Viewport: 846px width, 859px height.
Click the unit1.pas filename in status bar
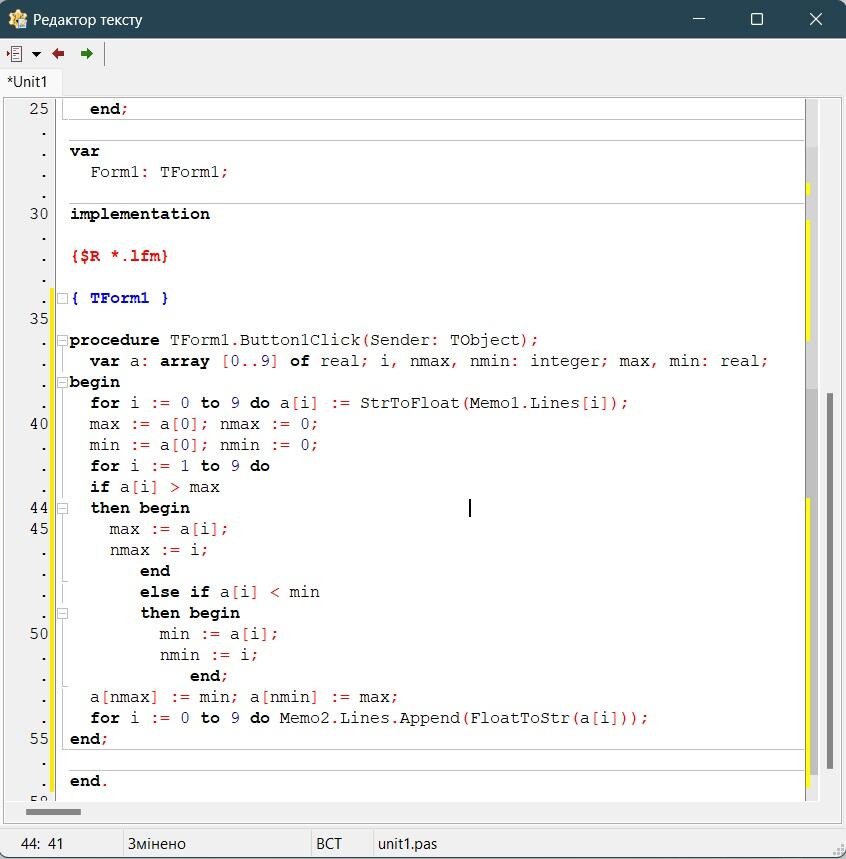pyautogui.click(x=407, y=844)
